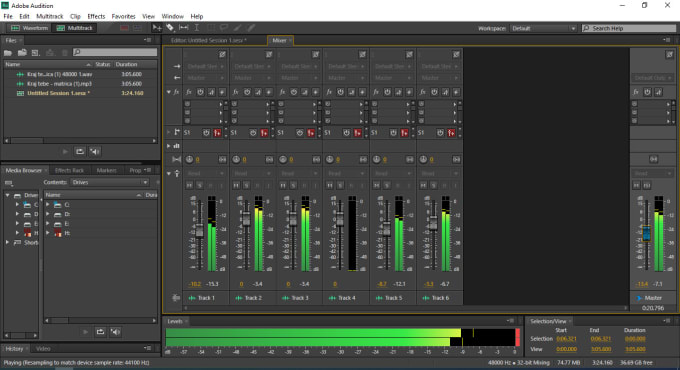Switch to the Markers tab

pyautogui.click(x=106, y=170)
